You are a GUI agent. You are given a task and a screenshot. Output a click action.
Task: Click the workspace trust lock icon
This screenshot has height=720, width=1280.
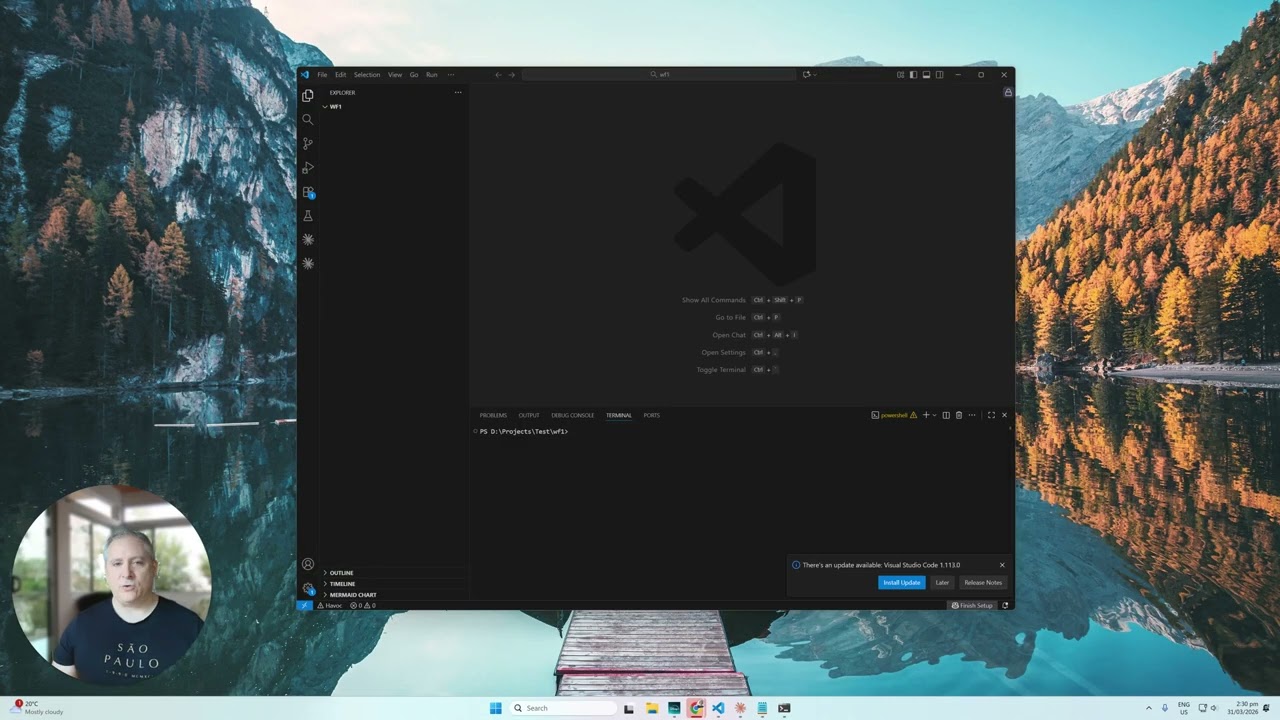[x=1008, y=92]
